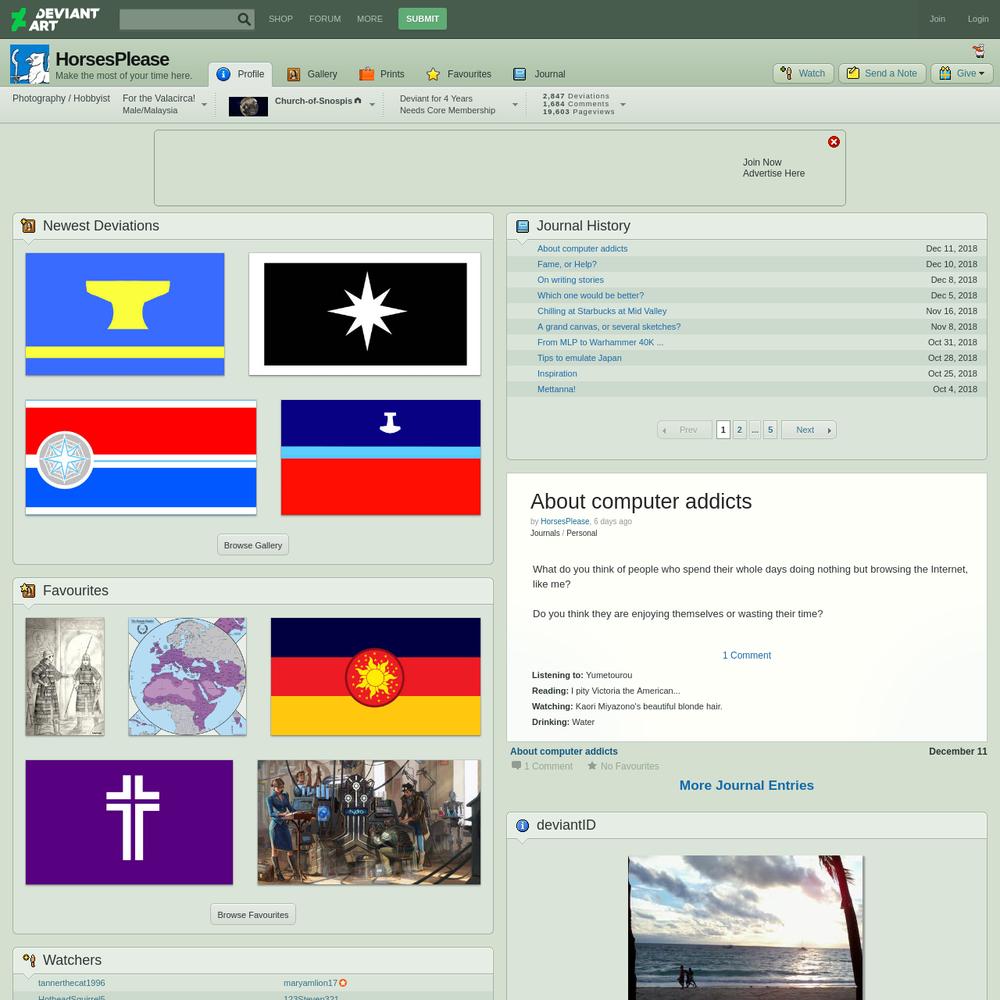Click the Journal book icon
This screenshot has height=1000, width=1000.
[x=520, y=75]
